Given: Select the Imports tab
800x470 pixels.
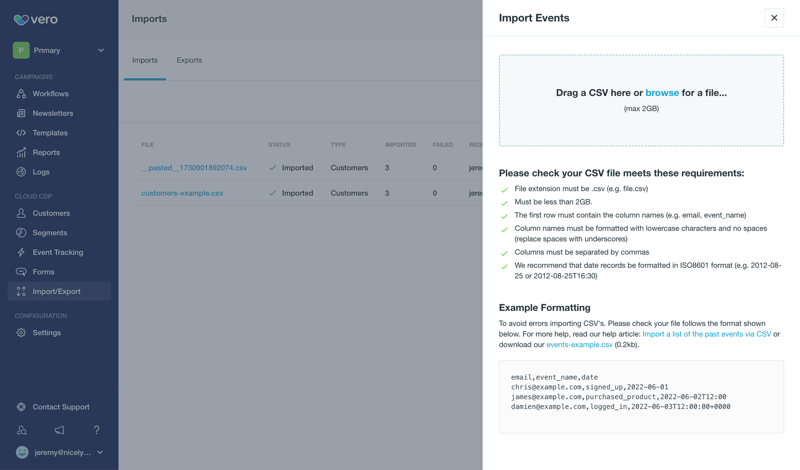Looking at the screenshot, I should point(145,60).
